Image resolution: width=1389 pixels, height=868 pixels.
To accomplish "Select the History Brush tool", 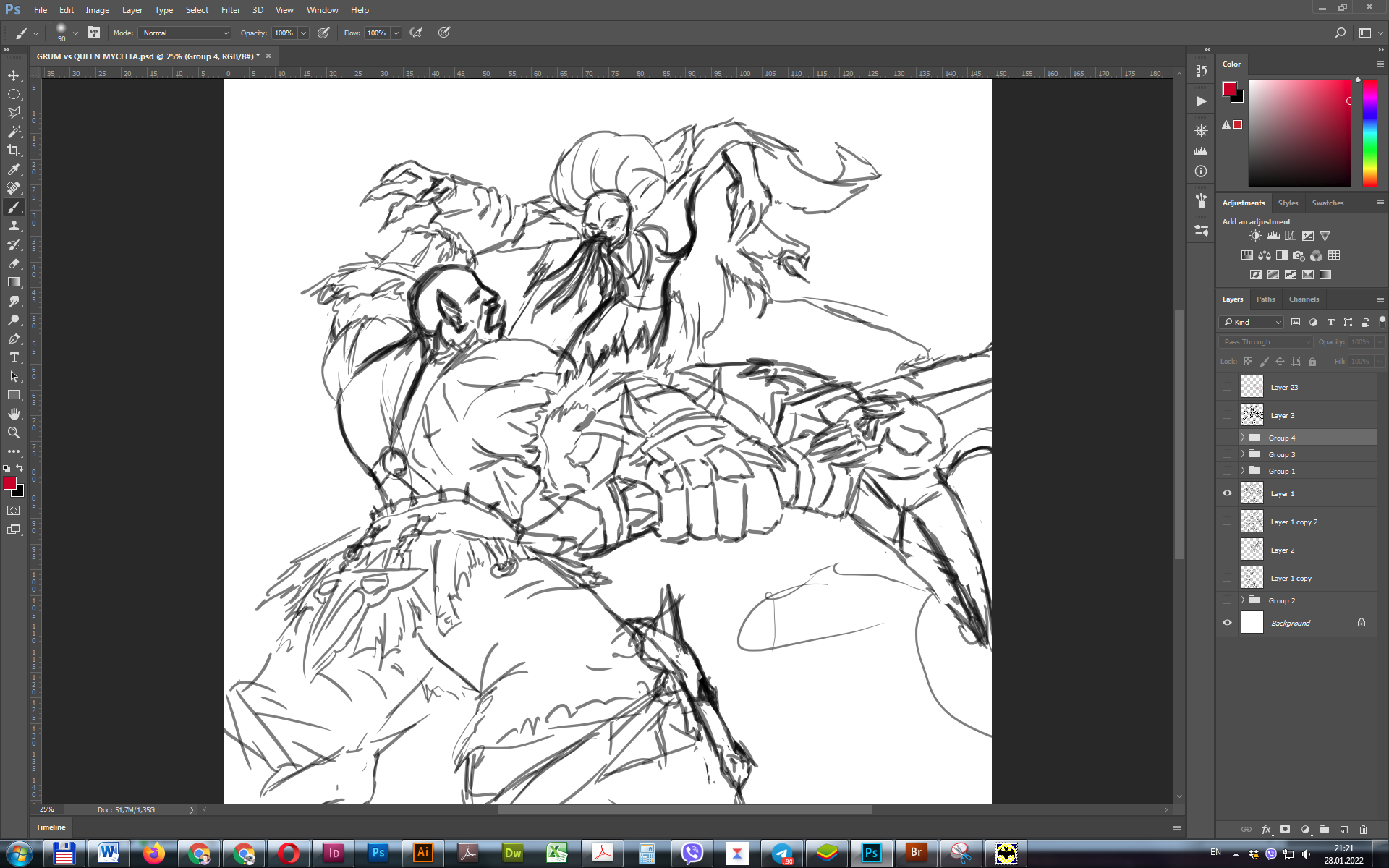I will [x=14, y=244].
